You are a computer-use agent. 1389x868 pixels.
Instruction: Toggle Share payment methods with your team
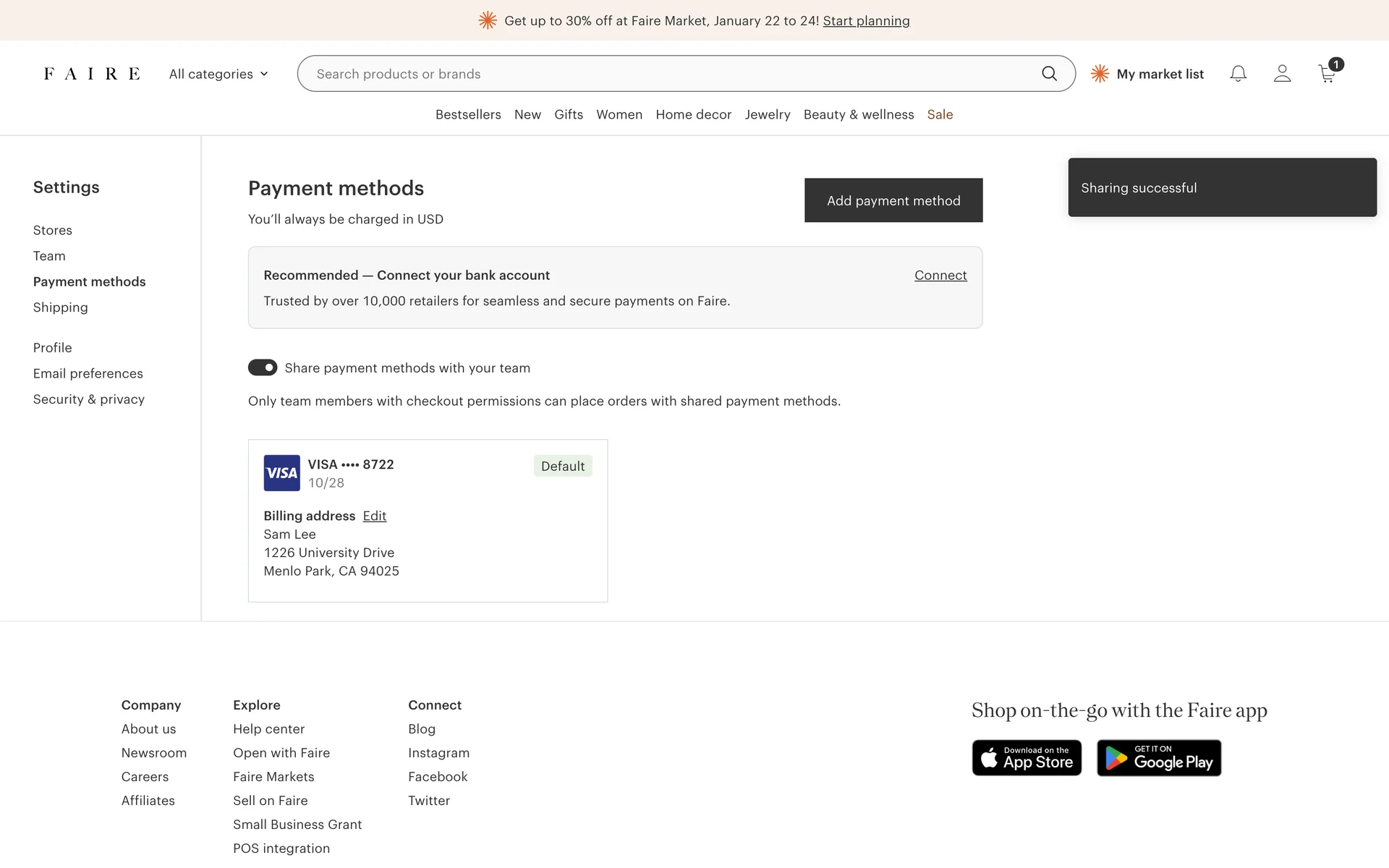[263, 367]
